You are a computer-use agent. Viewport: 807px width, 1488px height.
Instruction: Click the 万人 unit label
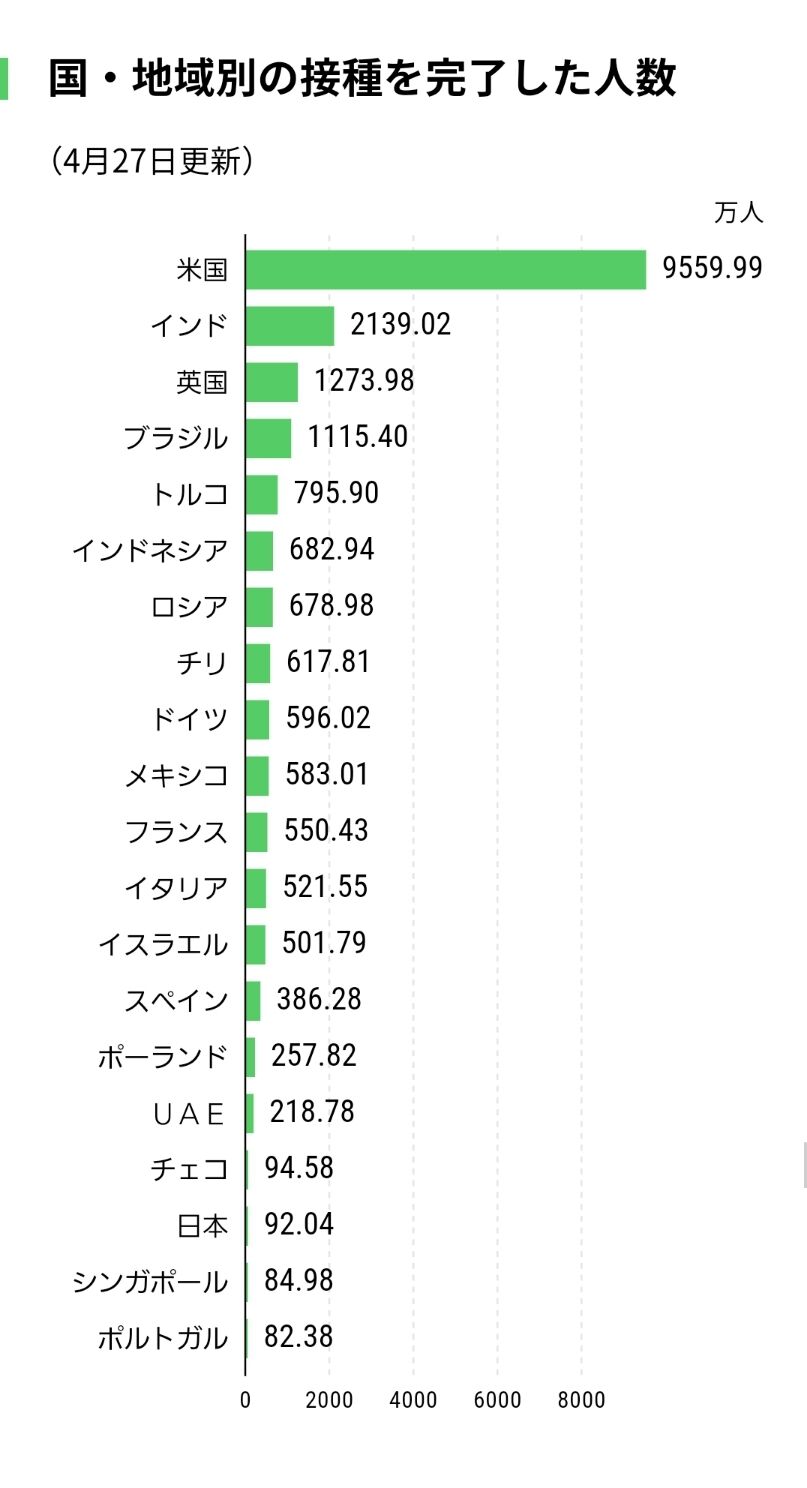pos(738,212)
